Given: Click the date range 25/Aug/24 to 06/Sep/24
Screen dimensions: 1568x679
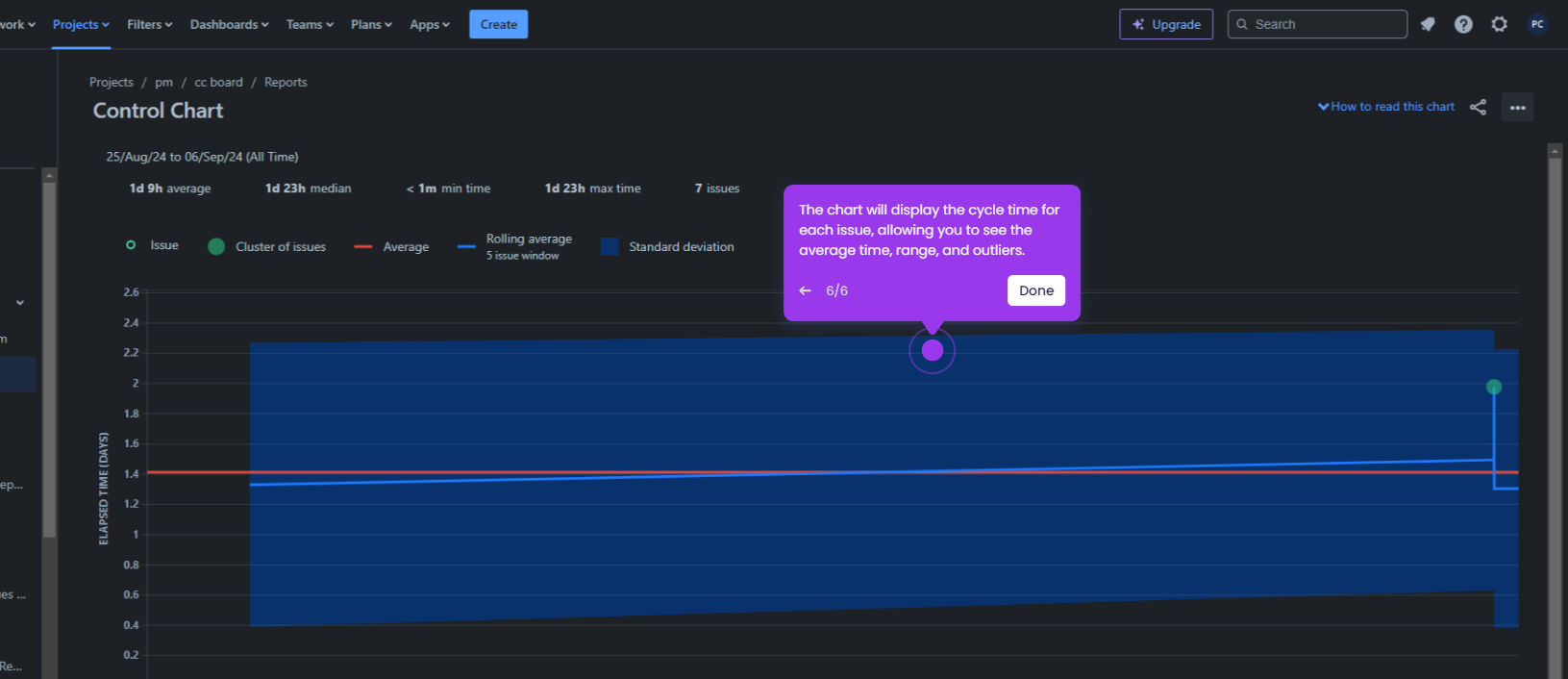Looking at the screenshot, I should tap(202, 157).
